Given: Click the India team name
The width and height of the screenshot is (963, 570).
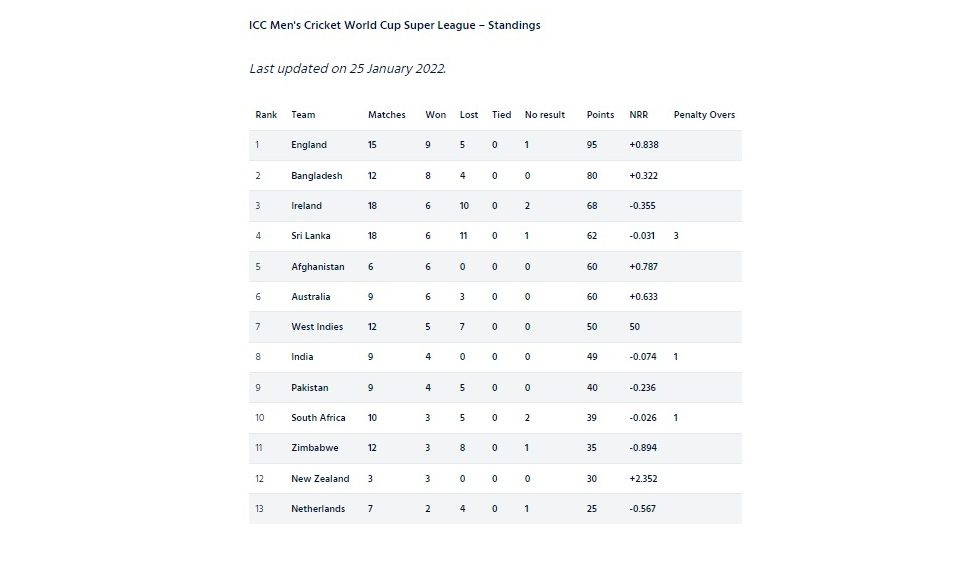Looking at the screenshot, I should pos(302,357).
